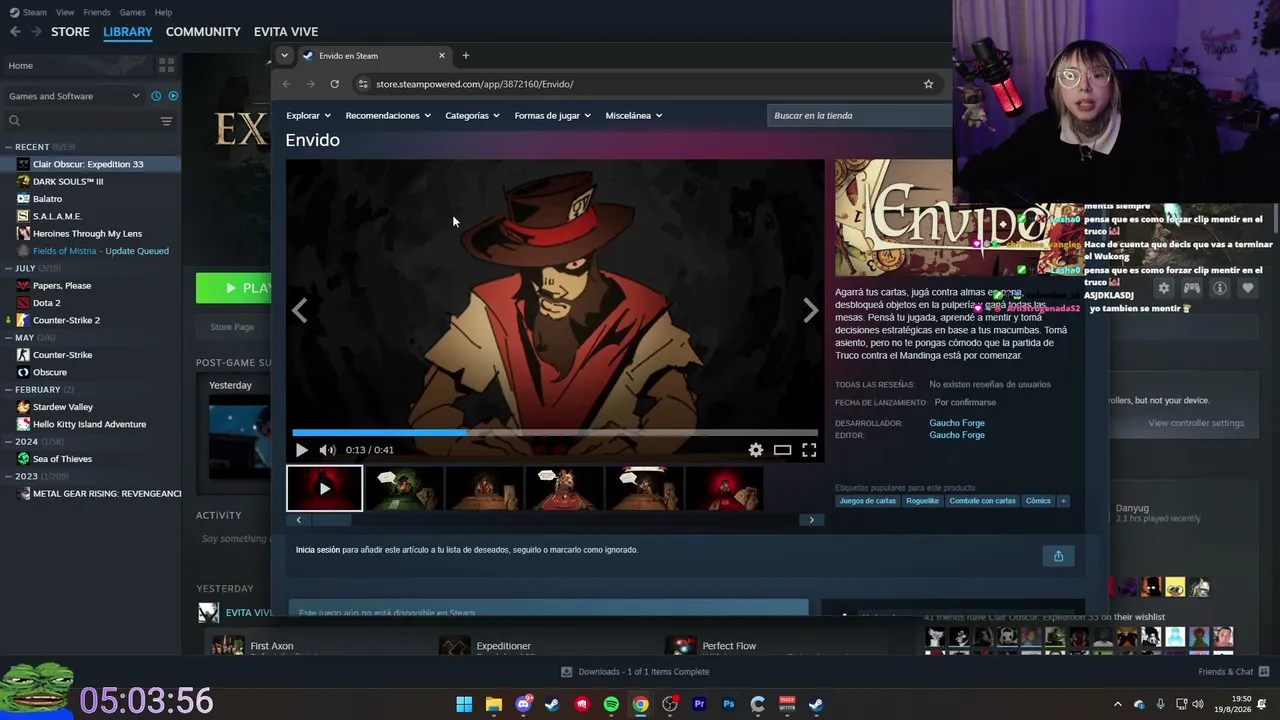Open the Help menu in Steam client

[163, 12]
